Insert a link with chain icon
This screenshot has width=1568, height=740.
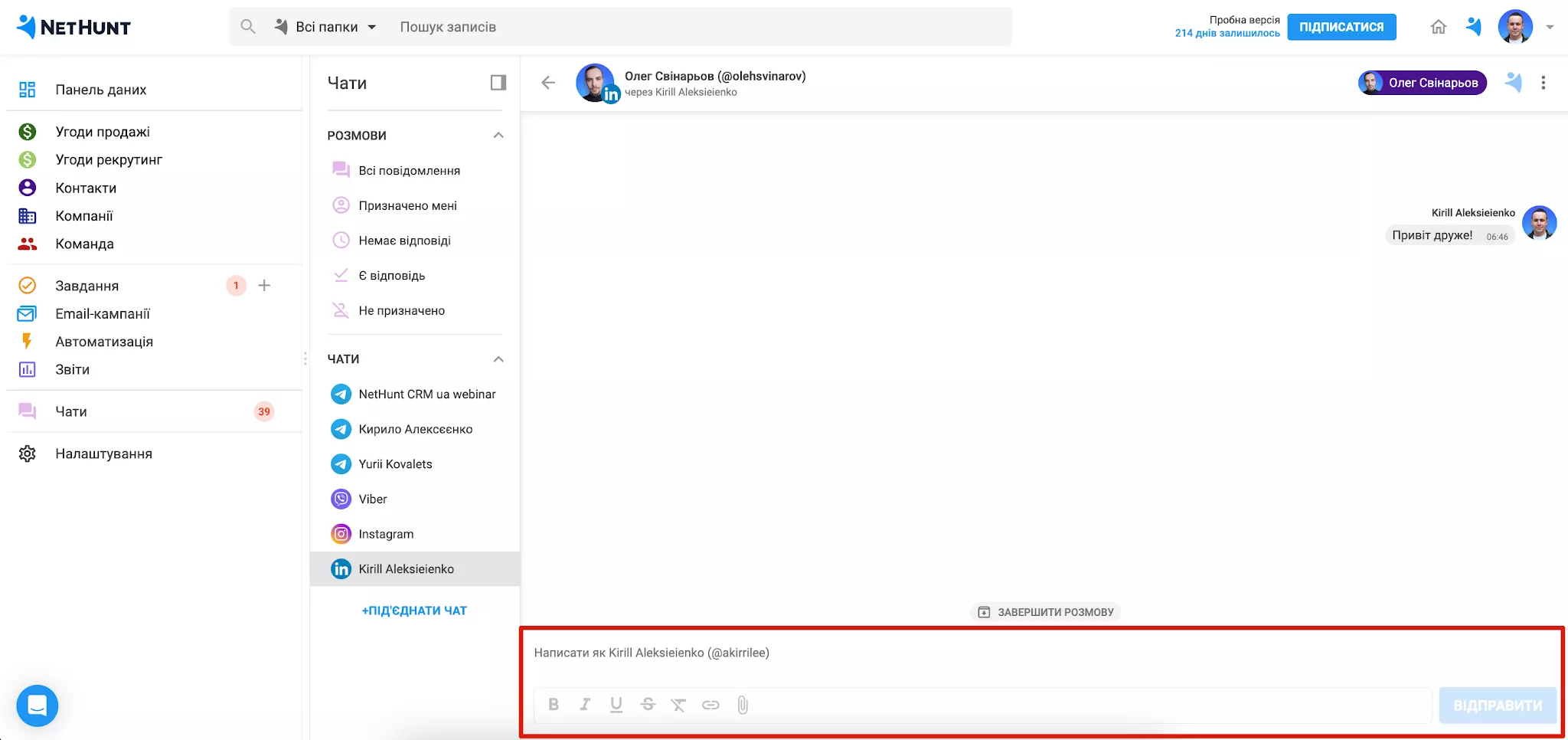(710, 705)
